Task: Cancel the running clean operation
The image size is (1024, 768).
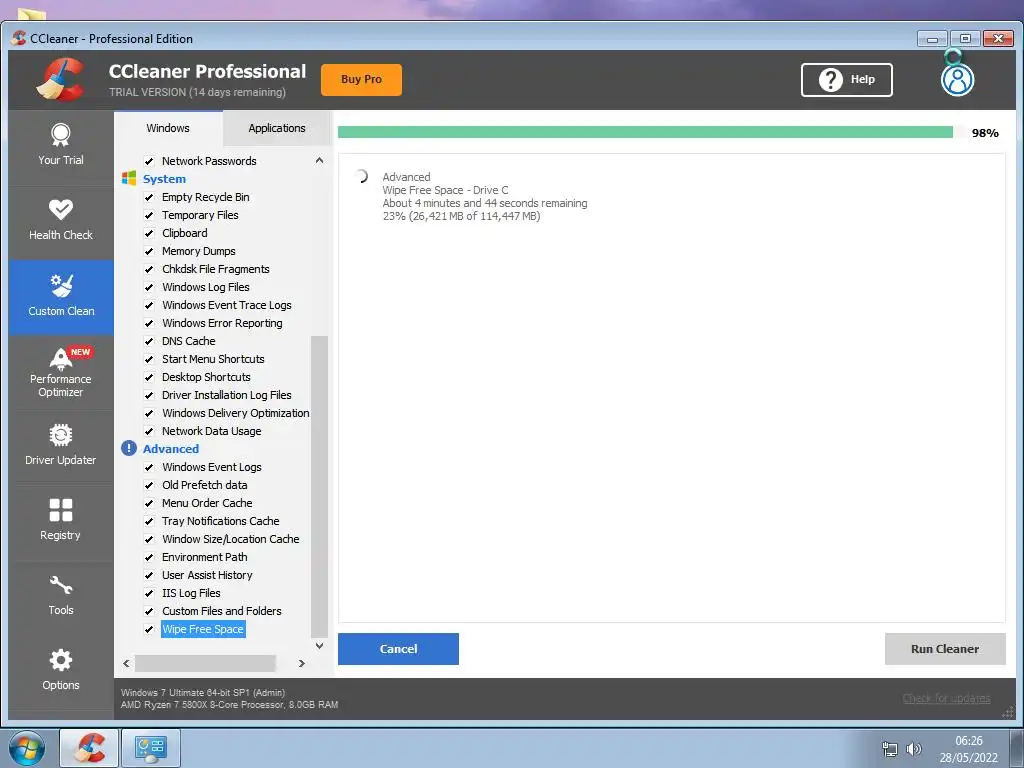Action: [398, 648]
